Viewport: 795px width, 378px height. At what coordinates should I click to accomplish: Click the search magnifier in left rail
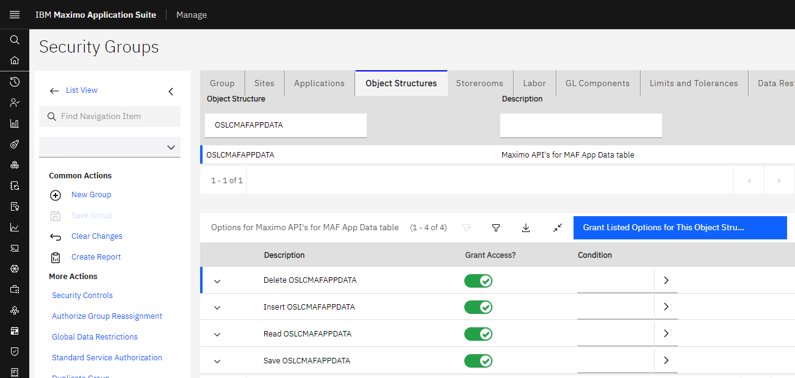point(15,40)
